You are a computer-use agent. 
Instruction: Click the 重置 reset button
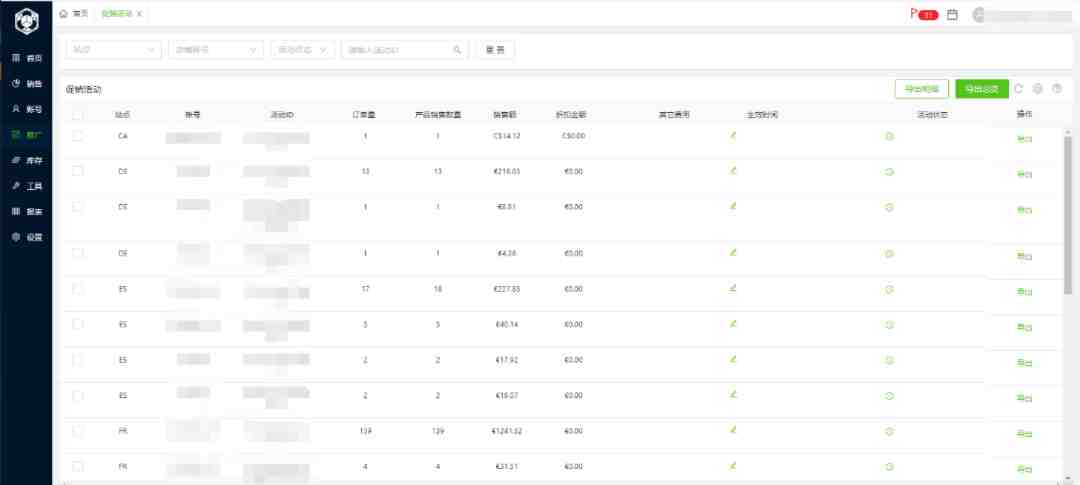(495, 50)
